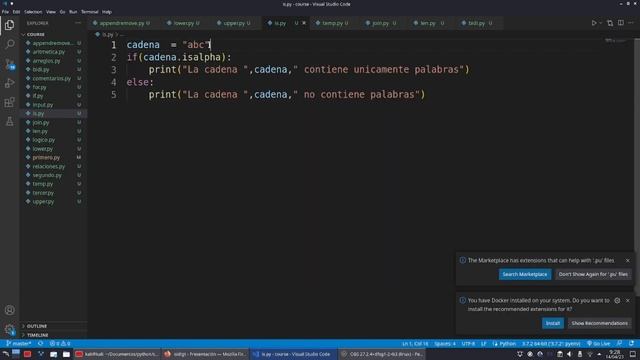Dismiss the Marketplace extensions notification
The width and height of the screenshot is (640, 360).
click(628, 260)
